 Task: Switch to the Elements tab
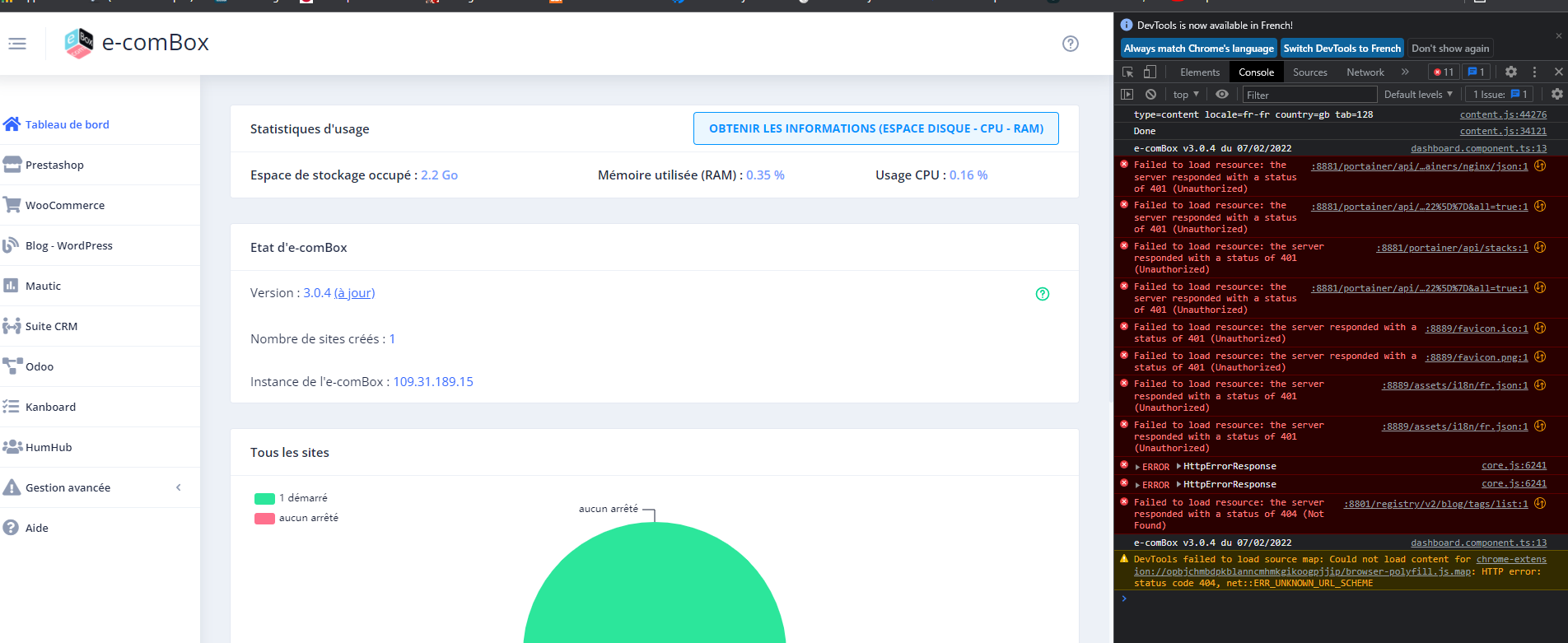click(x=1199, y=72)
